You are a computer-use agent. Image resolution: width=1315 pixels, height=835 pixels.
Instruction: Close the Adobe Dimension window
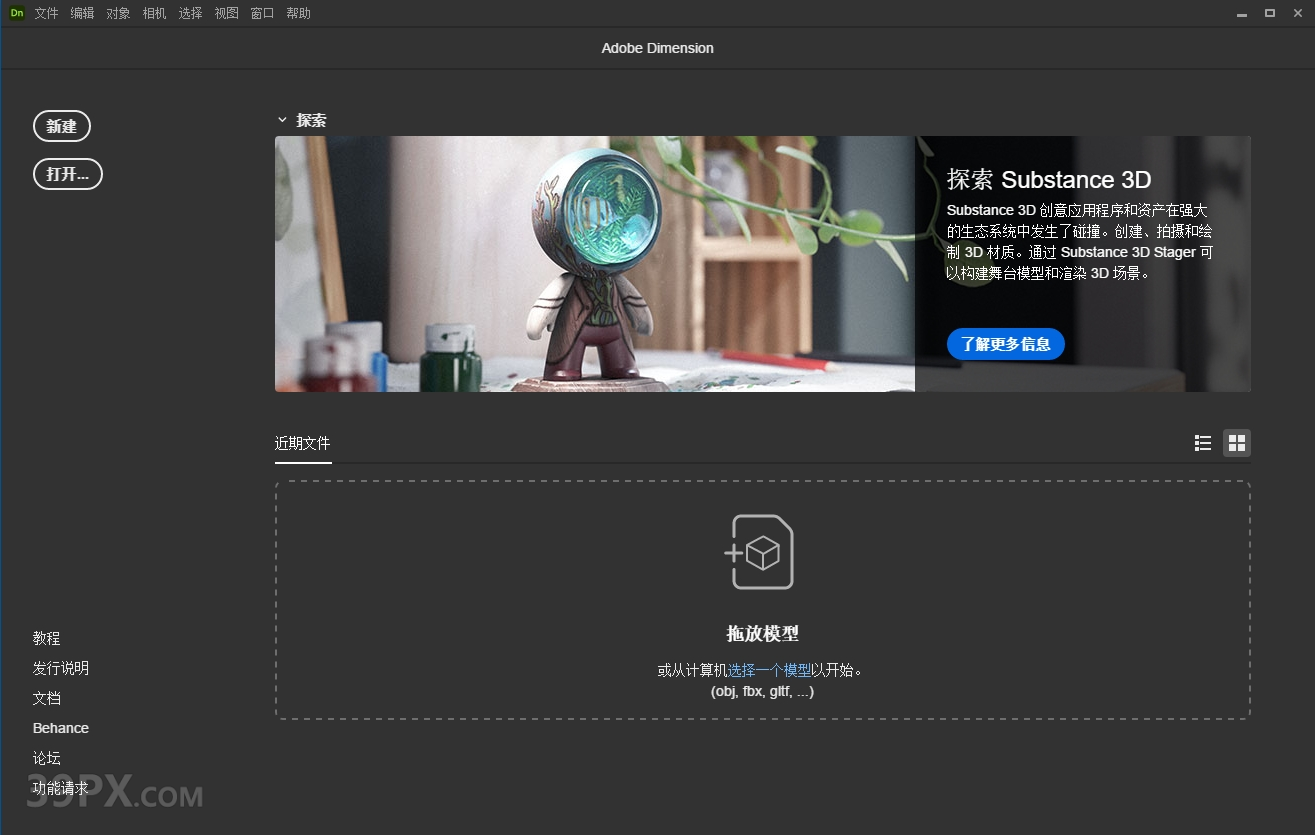point(1298,13)
